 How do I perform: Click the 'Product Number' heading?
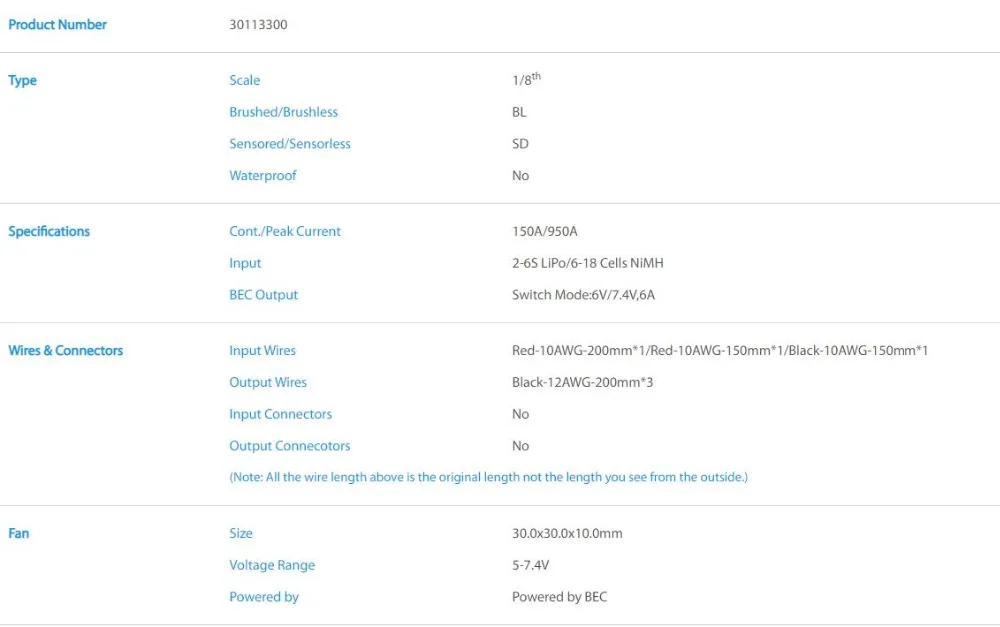click(57, 25)
